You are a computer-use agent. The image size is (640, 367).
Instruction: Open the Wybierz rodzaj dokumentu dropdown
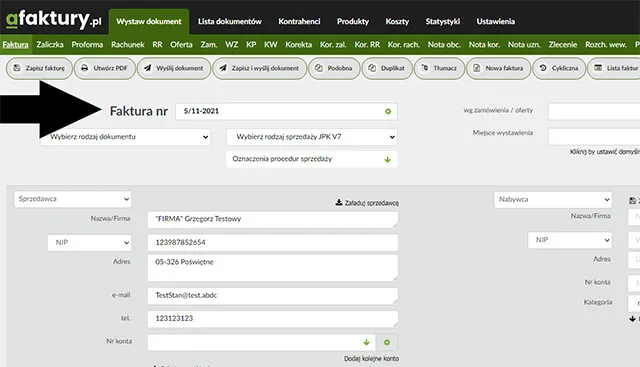point(125,137)
